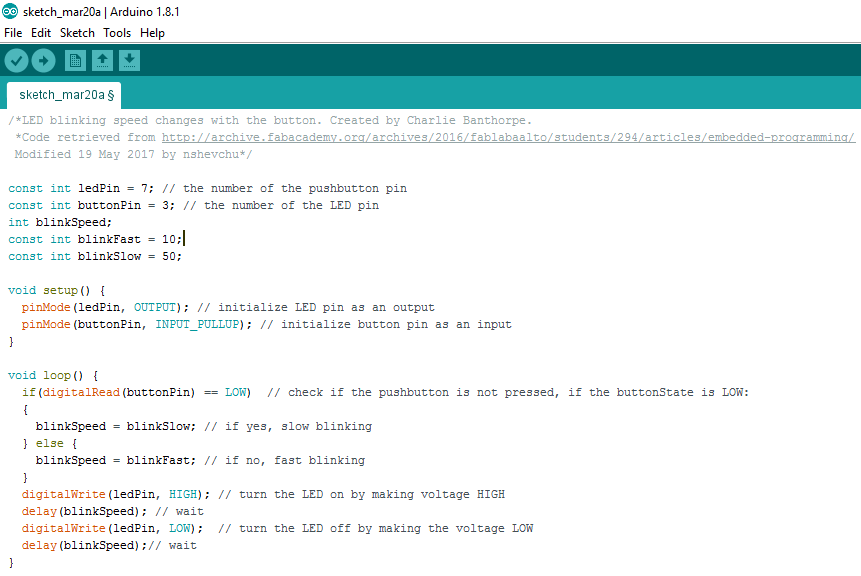
Task: Click the Upload arrow button
Action: click(43, 60)
